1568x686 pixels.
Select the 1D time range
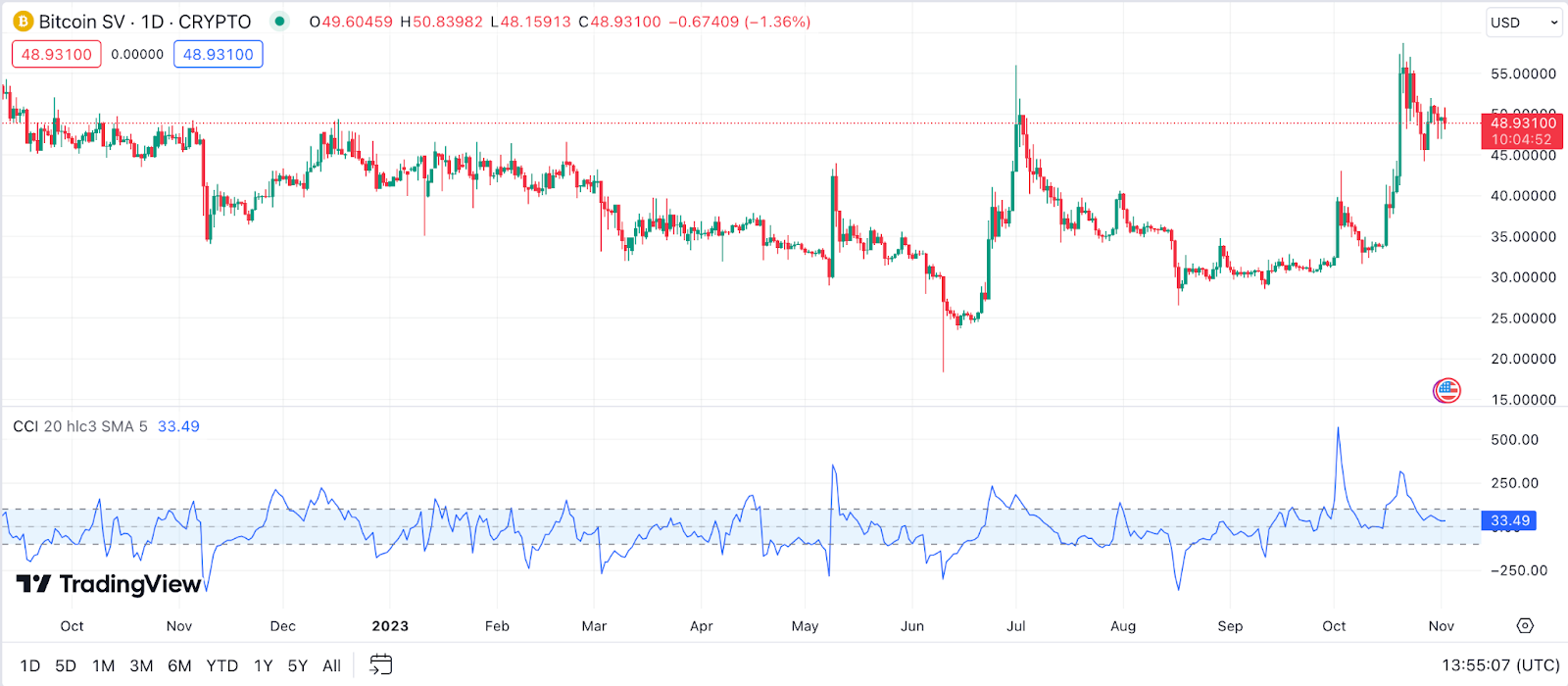pos(30,665)
